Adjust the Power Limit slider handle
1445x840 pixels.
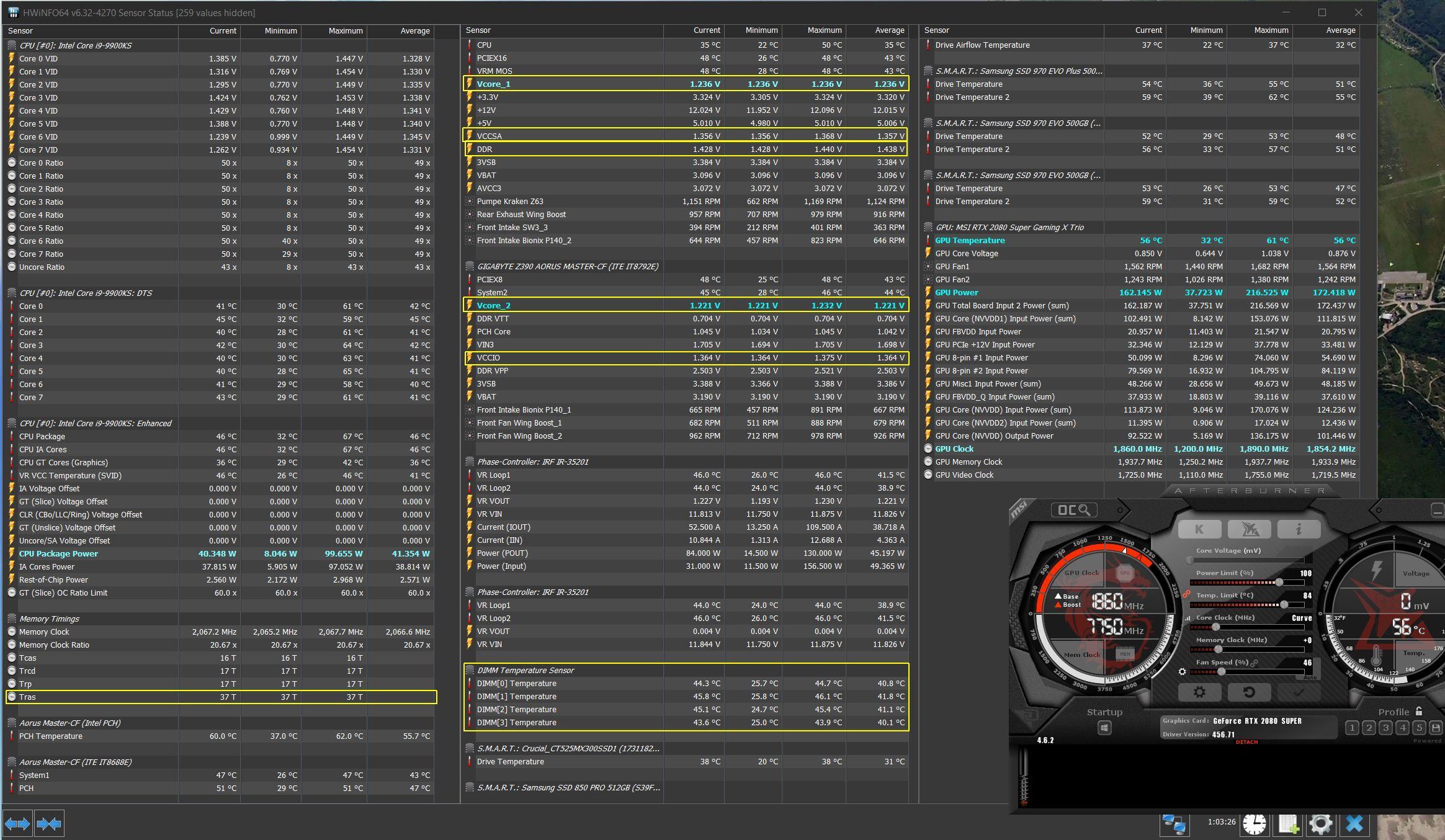[x=1279, y=583]
